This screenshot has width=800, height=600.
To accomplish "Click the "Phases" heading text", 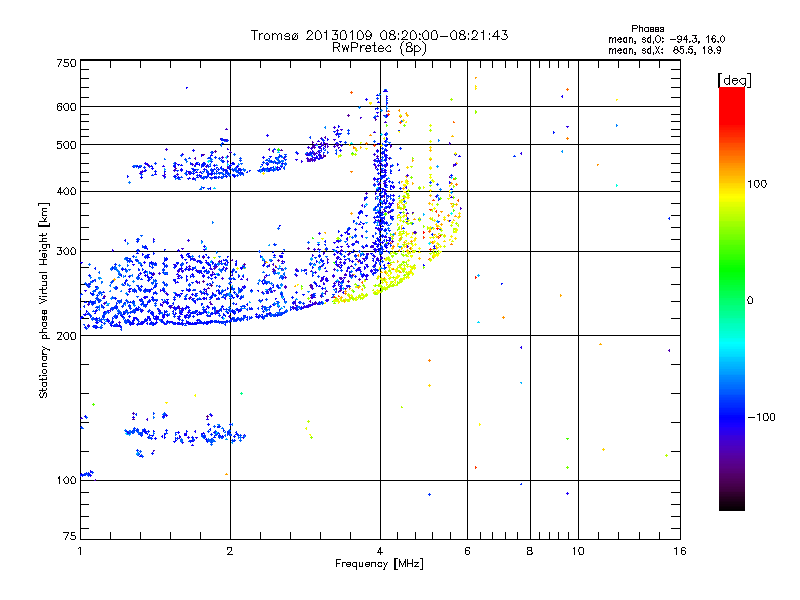I will tap(647, 29).
